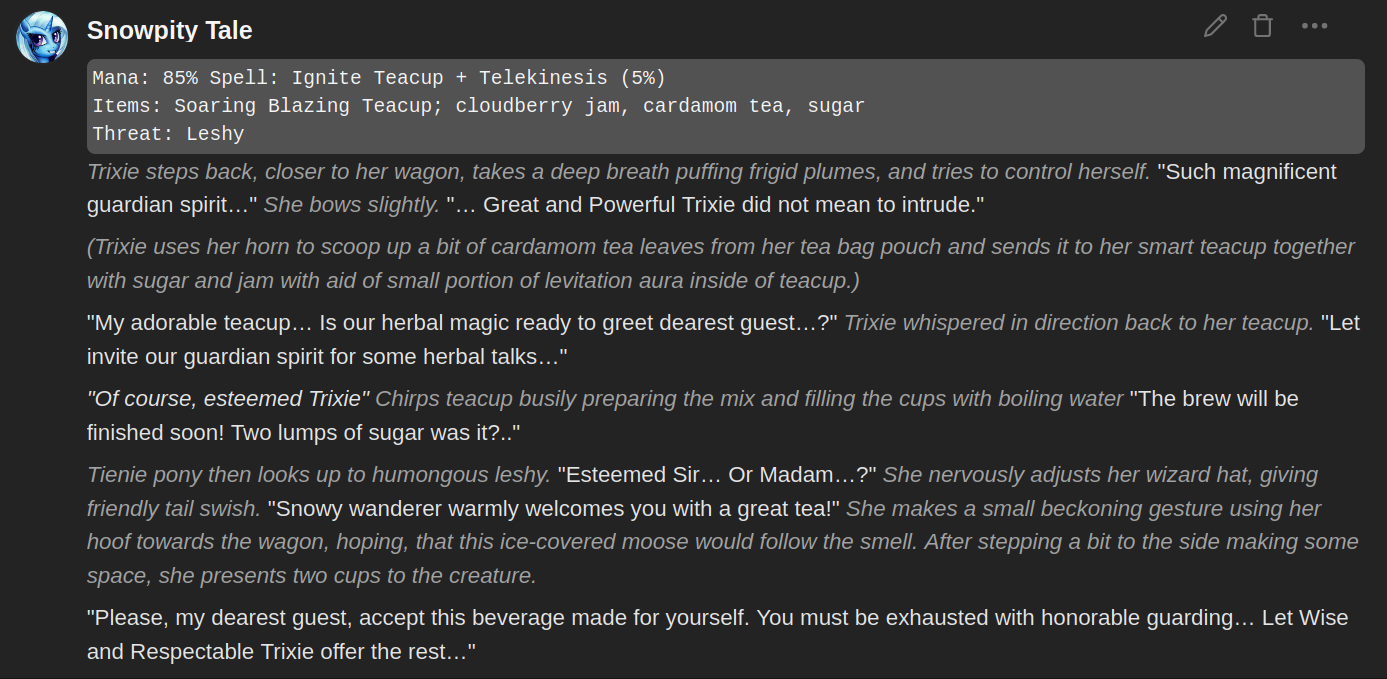
Task: Click "Snowy wanderer warmly welcomes you" quote
Action: (554, 509)
